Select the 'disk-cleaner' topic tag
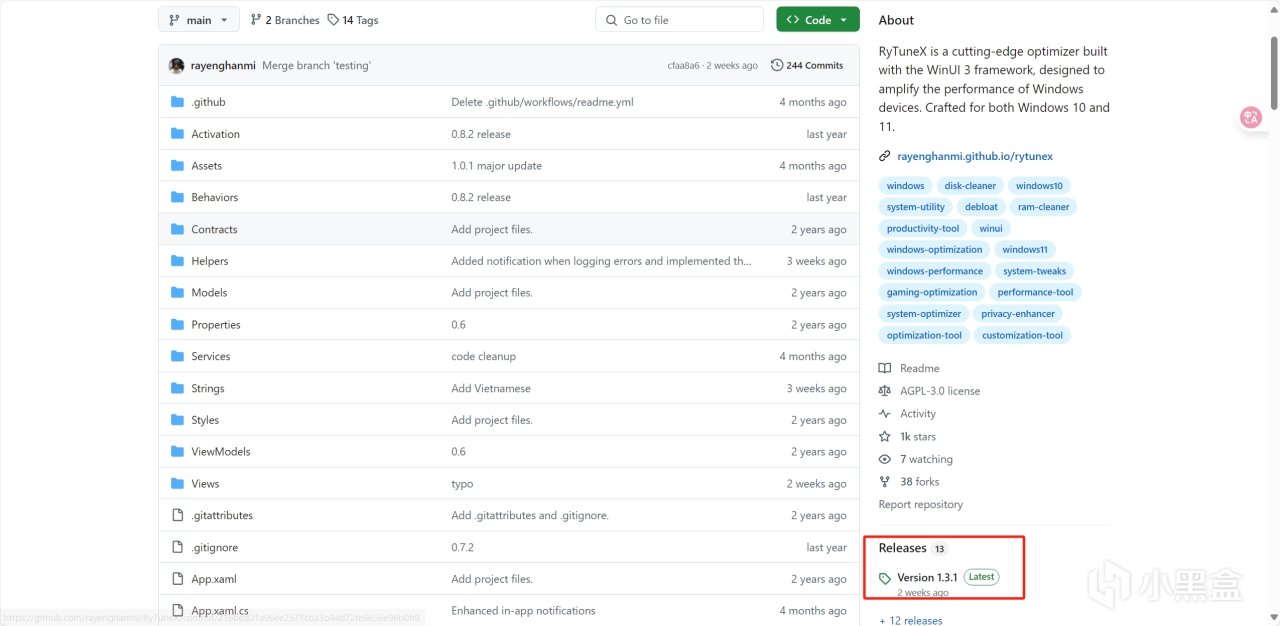 (x=970, y=186)
